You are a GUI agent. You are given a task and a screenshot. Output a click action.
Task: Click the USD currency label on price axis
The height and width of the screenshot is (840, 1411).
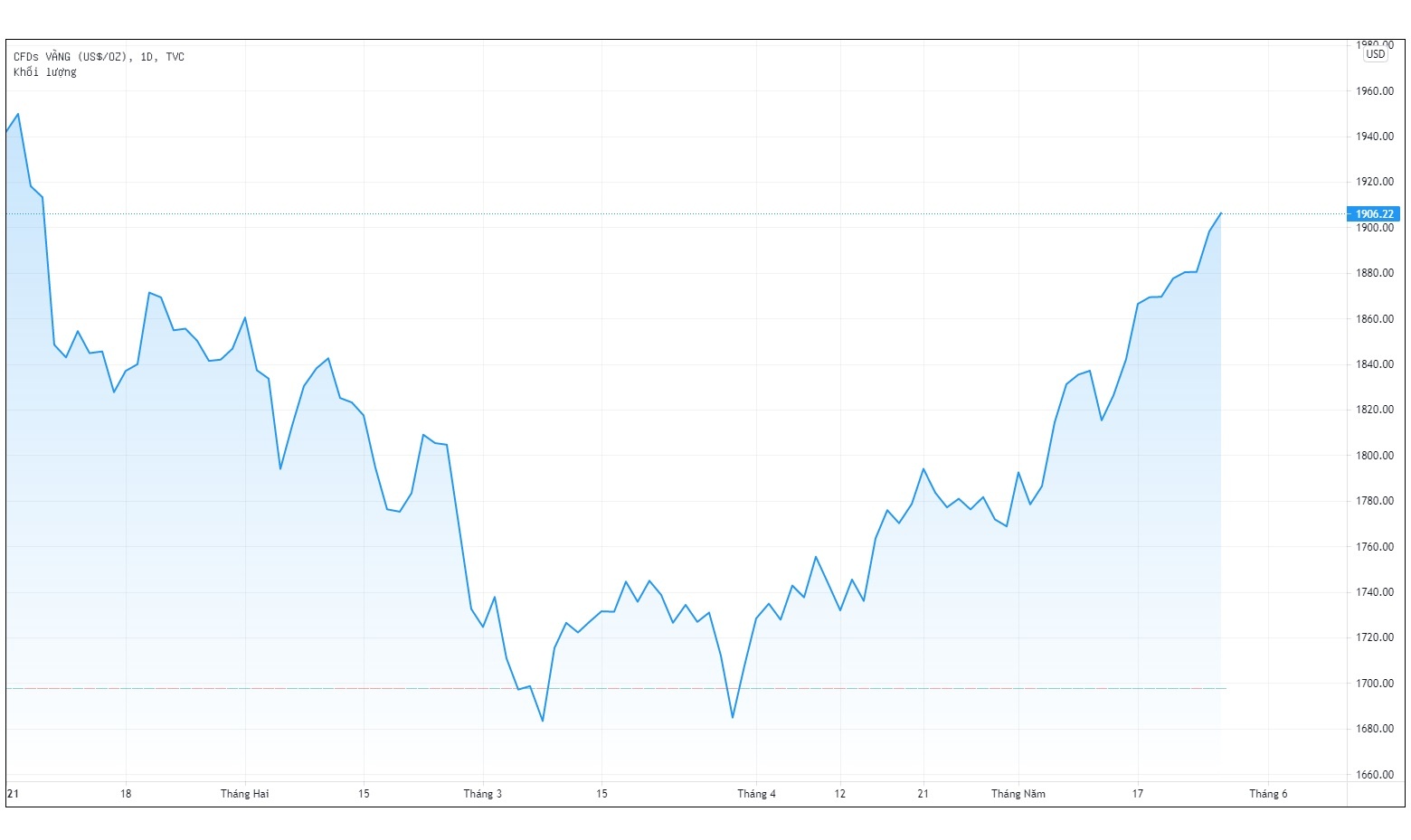1375,54
